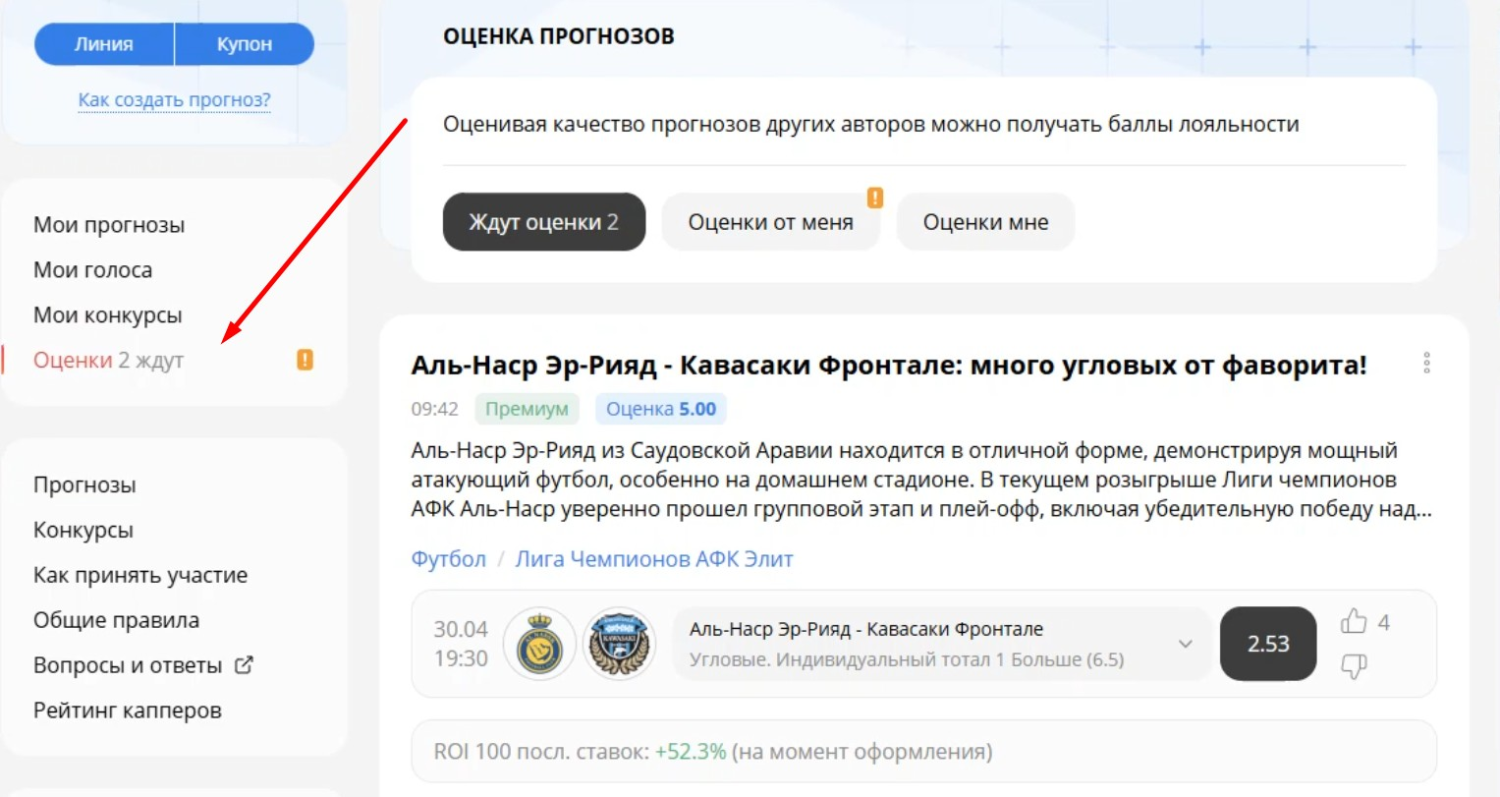Click the orange alert badge beside Оценки
The height and width of the screenshot is (797, 1500).
pos(304,358)
